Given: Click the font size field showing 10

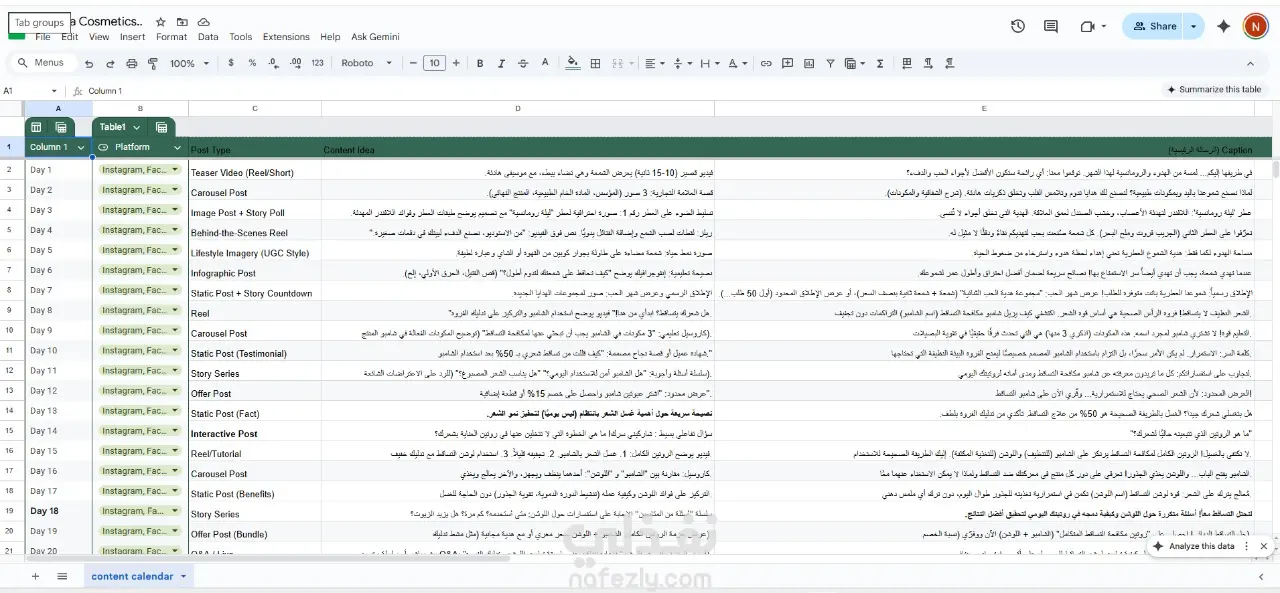Looking at the screenshot, I should 434,63.
